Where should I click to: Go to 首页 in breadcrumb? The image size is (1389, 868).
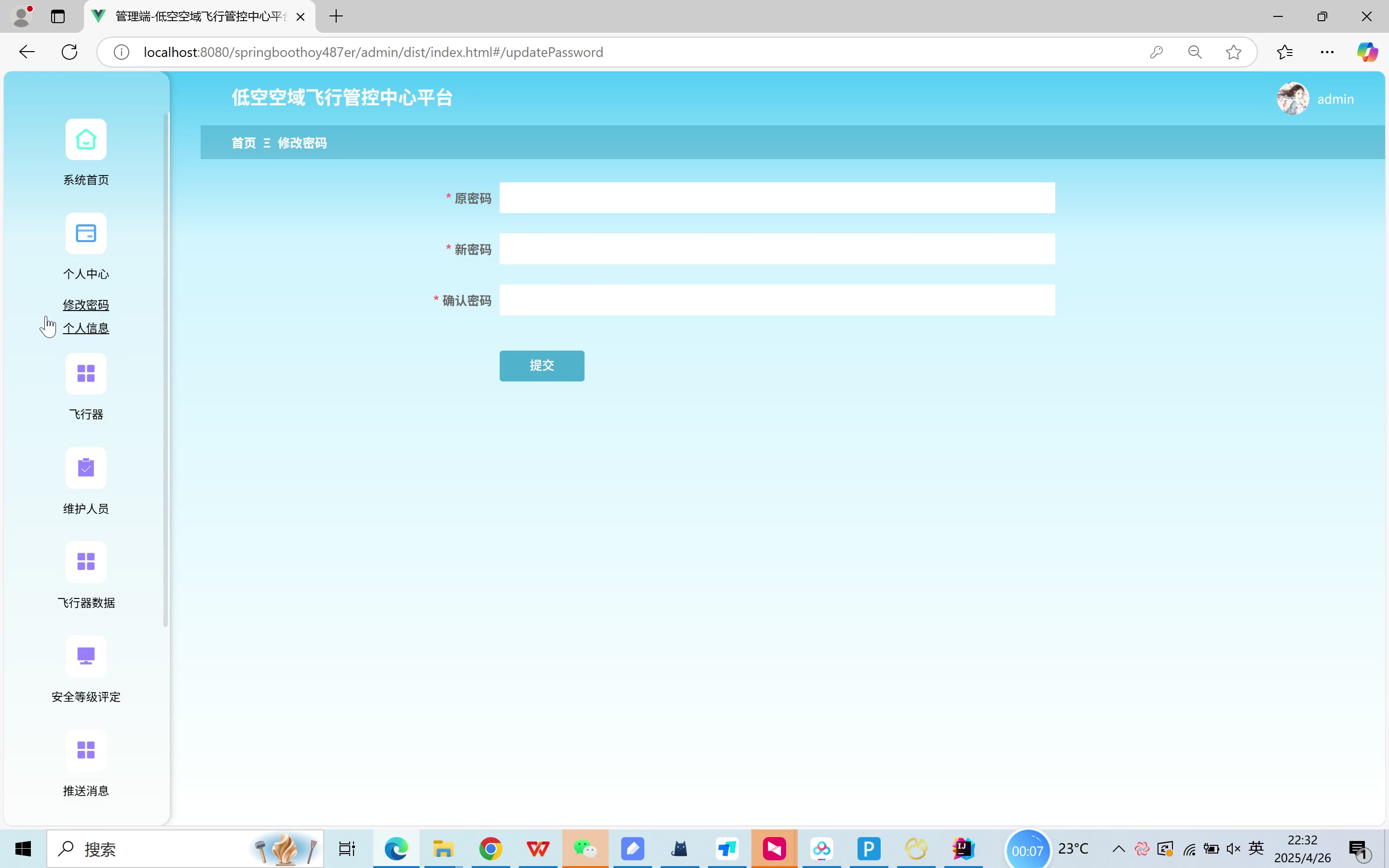coord(244,143)
